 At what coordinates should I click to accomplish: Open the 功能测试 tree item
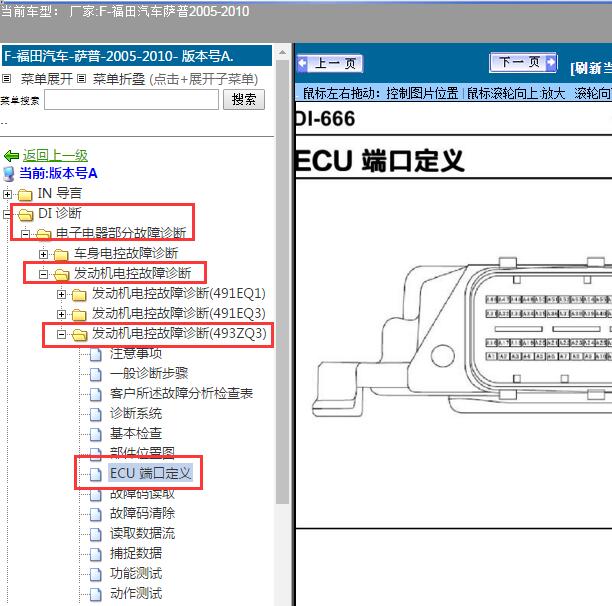click(136, 573)
